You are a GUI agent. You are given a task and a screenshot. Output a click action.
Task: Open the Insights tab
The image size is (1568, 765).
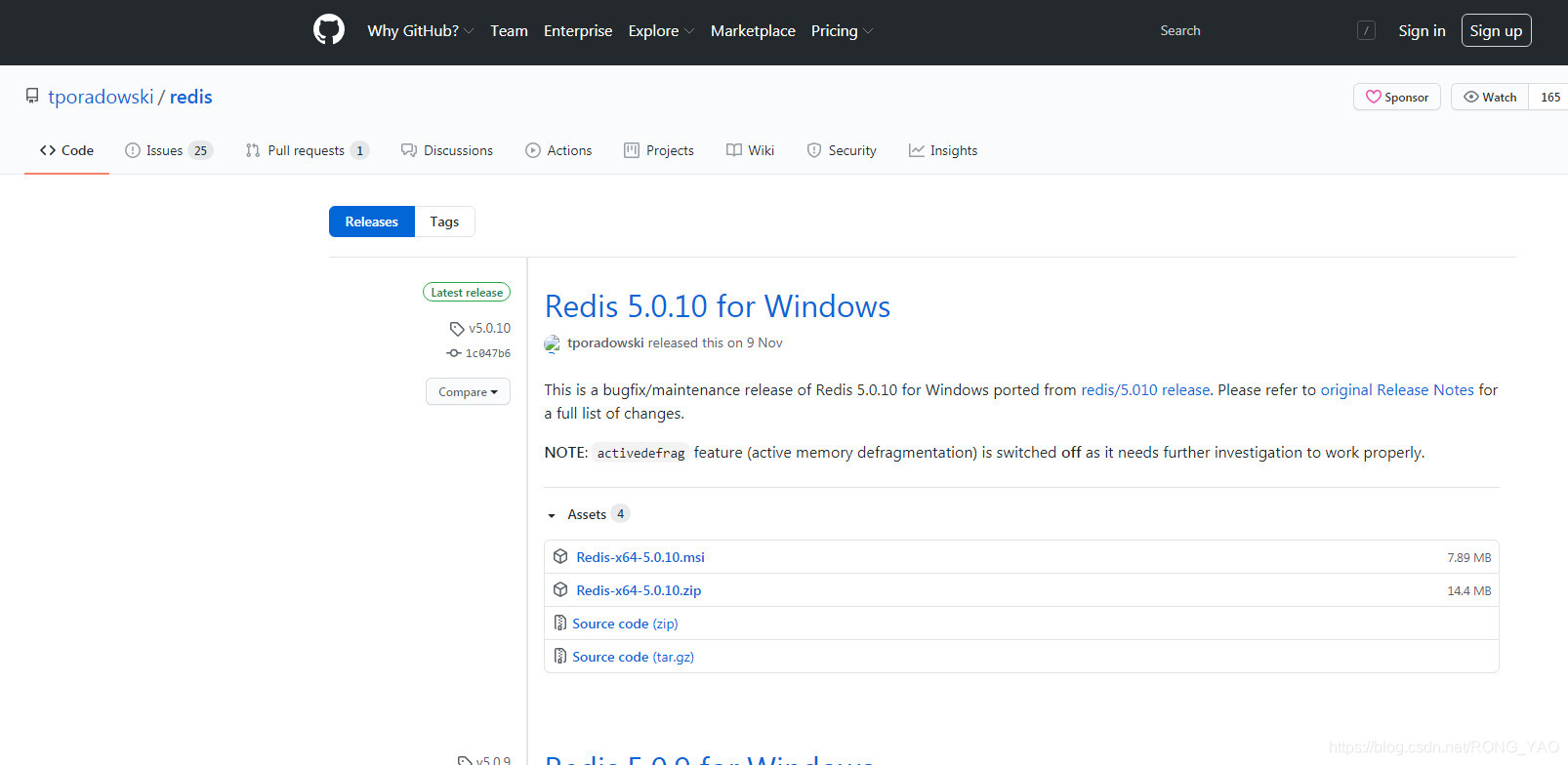click(x=943, y=150)
